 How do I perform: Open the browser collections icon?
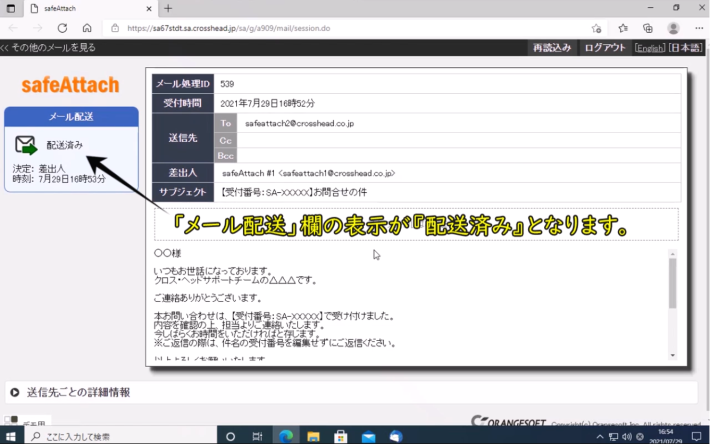648,28
